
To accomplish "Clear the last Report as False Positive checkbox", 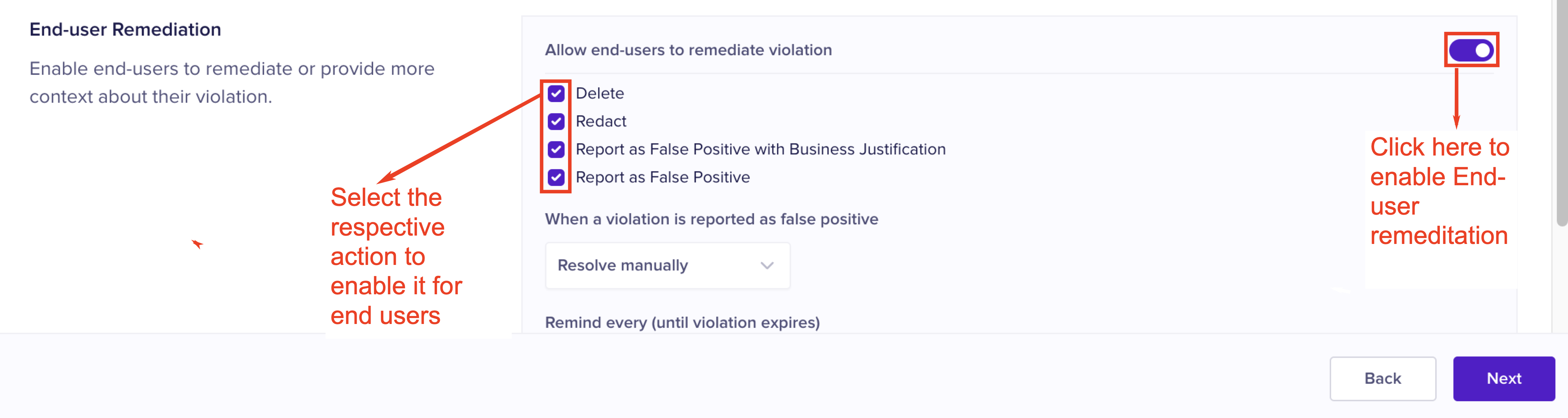I will (556, 177).
